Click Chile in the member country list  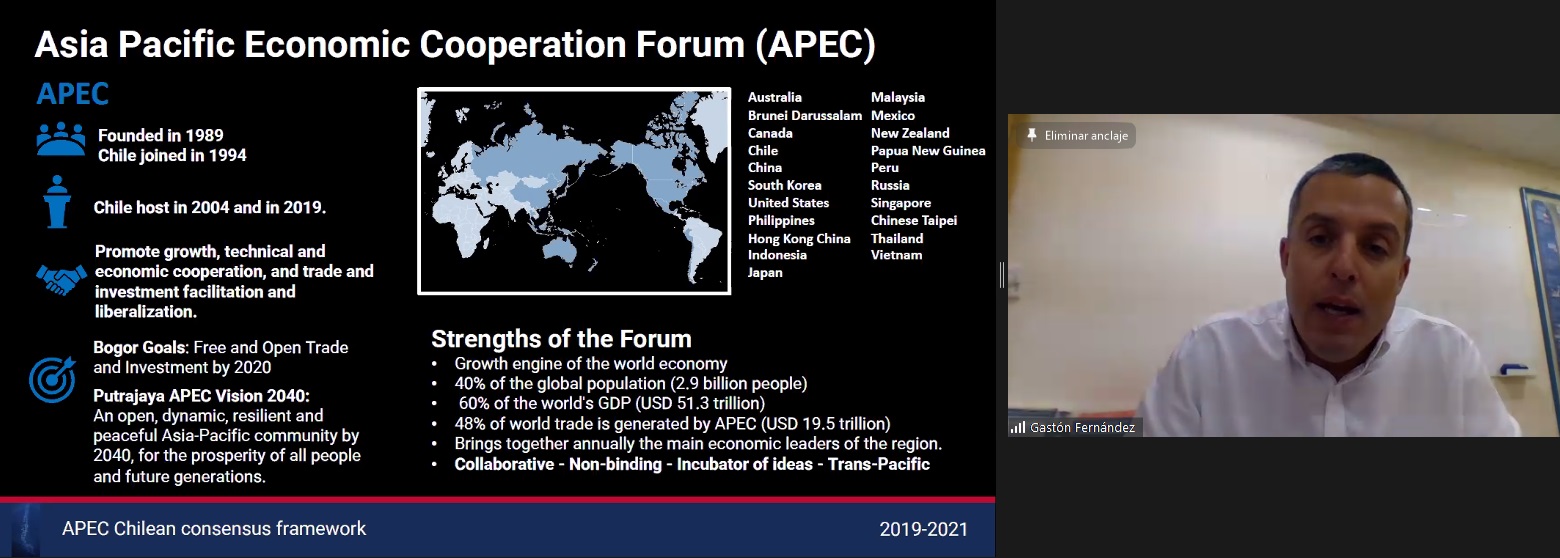(763, 151)
